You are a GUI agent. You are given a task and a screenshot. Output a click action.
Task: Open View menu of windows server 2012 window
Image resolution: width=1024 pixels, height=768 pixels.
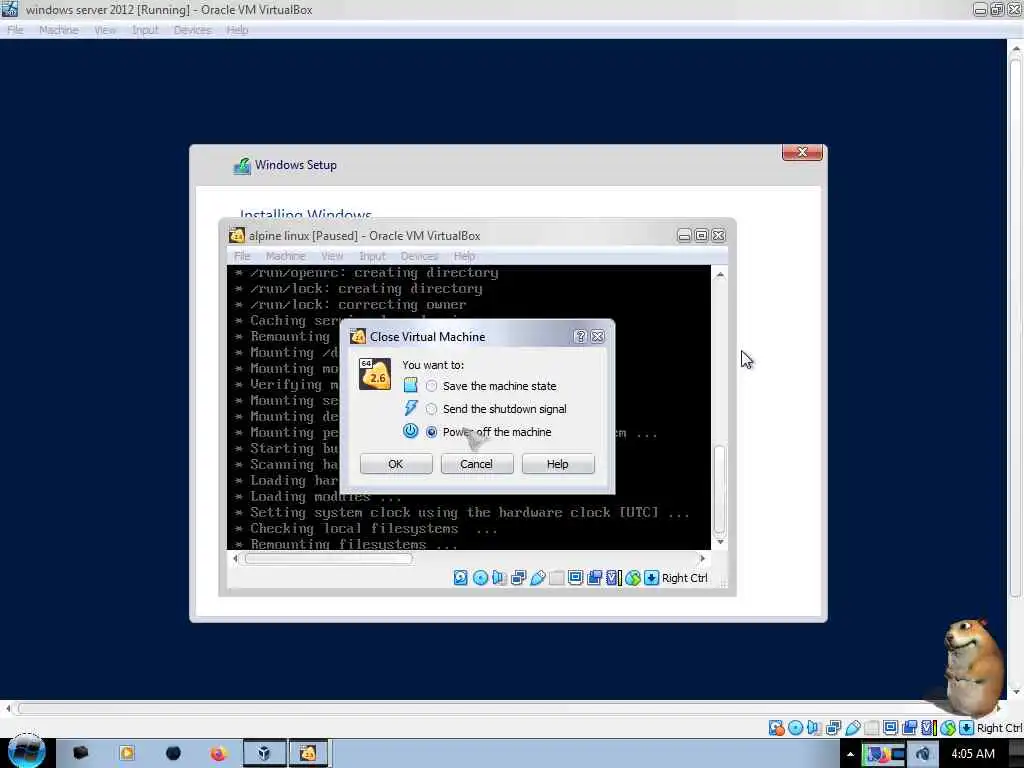tap(104, 30)
